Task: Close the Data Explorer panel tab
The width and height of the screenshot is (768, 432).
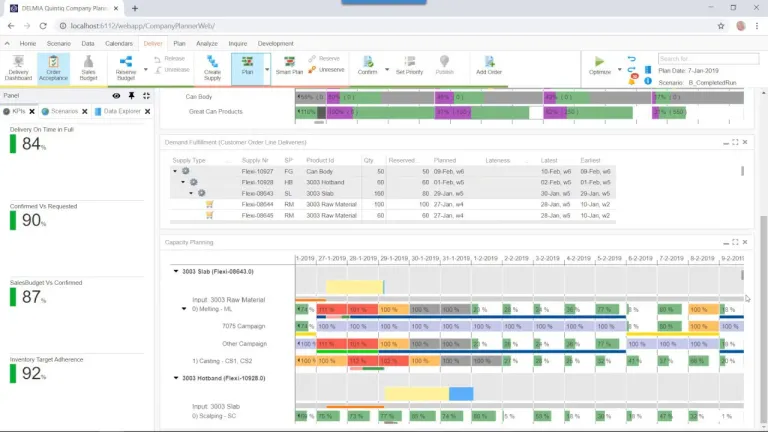Action: (147, 111)
